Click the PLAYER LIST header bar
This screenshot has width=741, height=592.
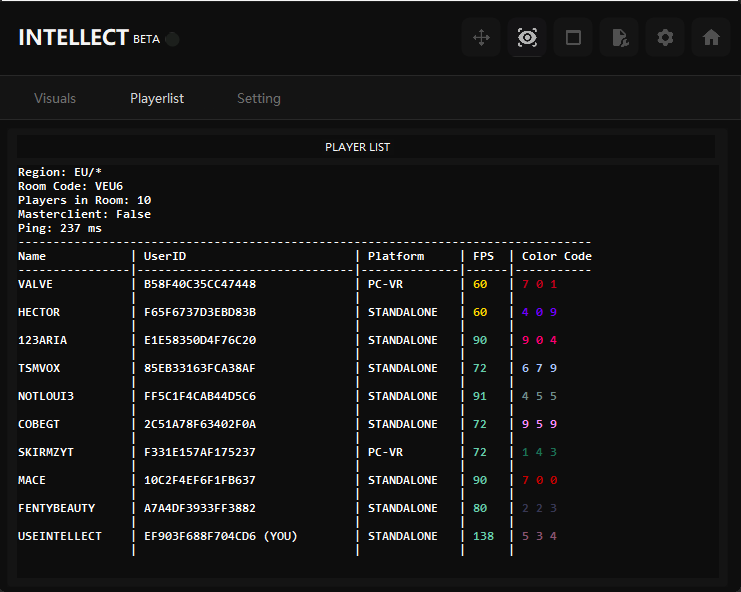point(358,147)
